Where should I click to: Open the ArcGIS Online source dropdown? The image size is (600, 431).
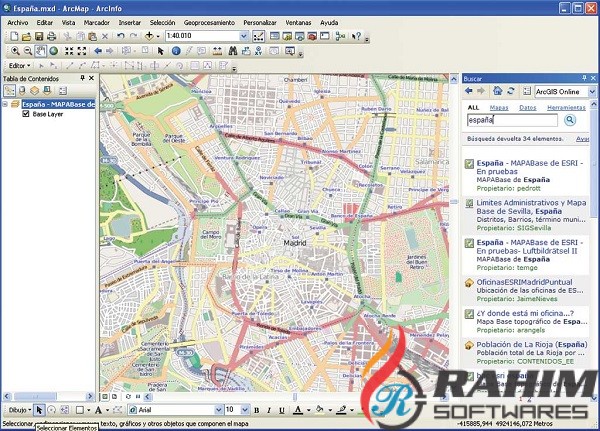(592, 91)
